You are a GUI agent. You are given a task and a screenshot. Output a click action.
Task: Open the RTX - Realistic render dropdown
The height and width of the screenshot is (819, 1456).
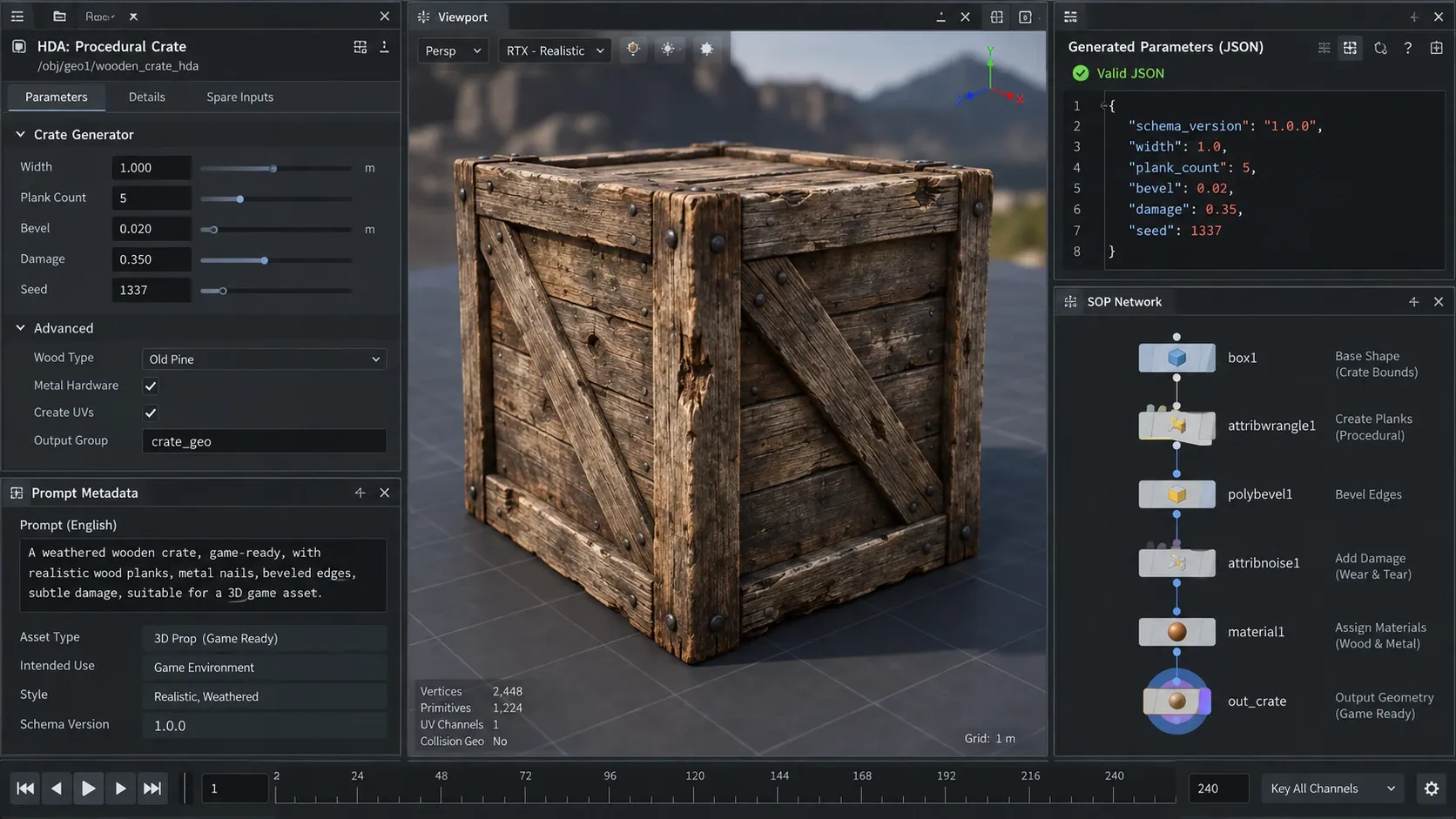click(x=555, y=50)
